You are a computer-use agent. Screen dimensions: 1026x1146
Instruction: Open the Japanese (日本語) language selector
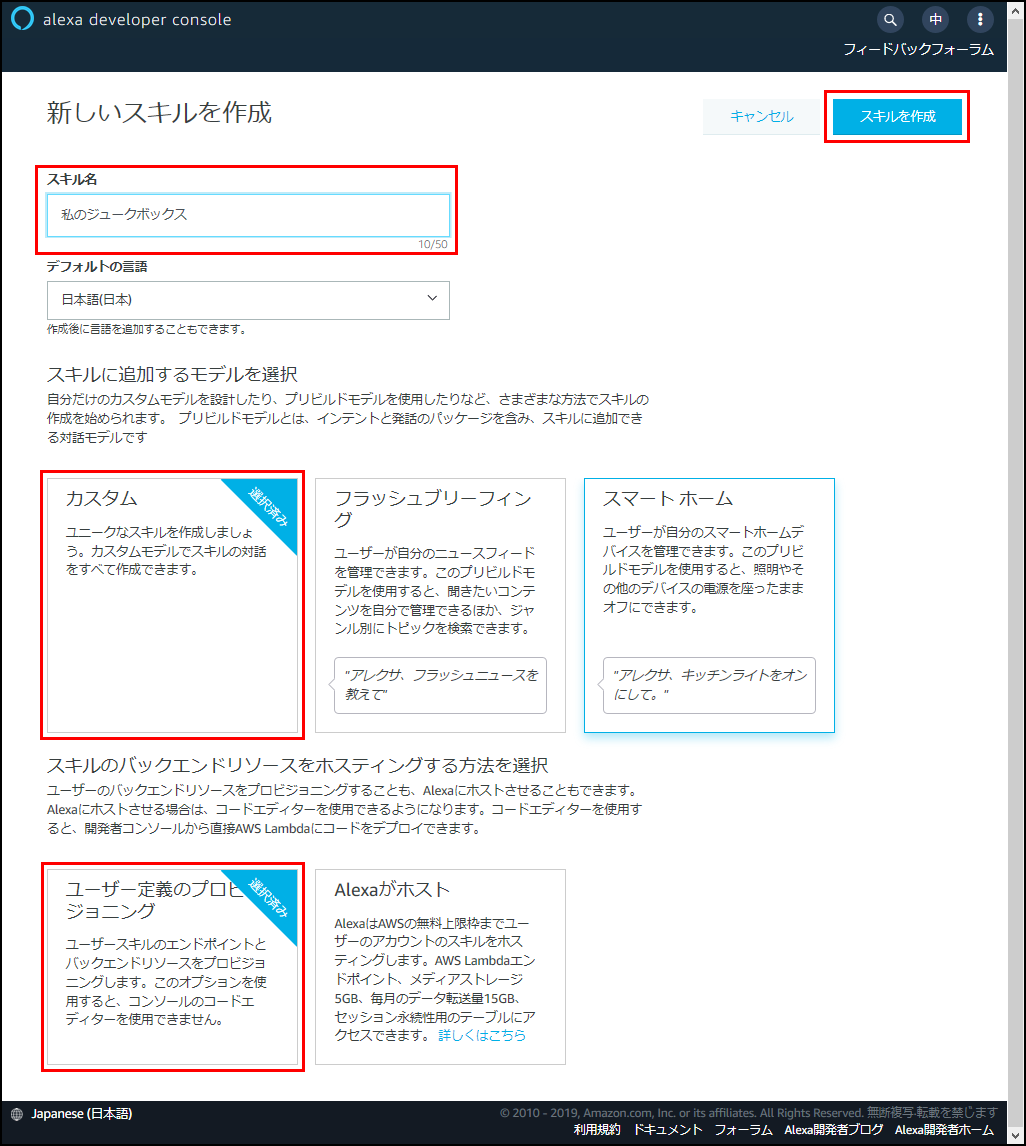click(x=81, y=1113)
